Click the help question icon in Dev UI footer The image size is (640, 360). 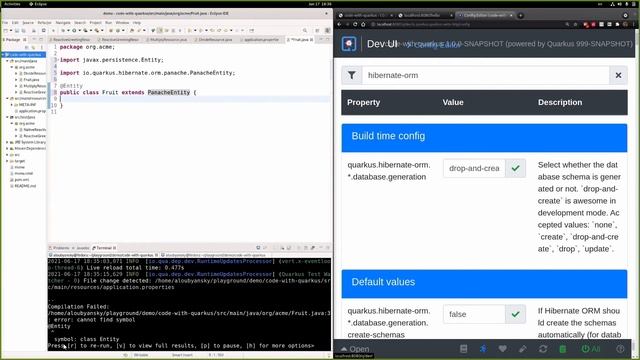click(x=620, y=349)
